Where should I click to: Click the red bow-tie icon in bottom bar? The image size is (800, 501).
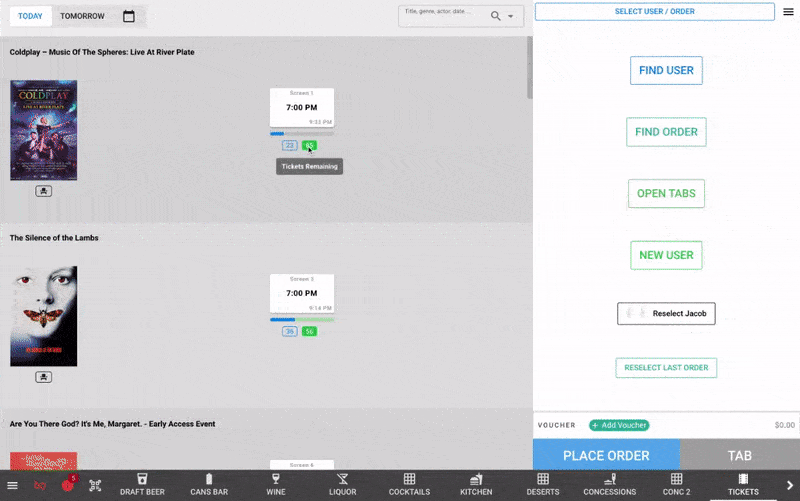[x=40, y=485]
